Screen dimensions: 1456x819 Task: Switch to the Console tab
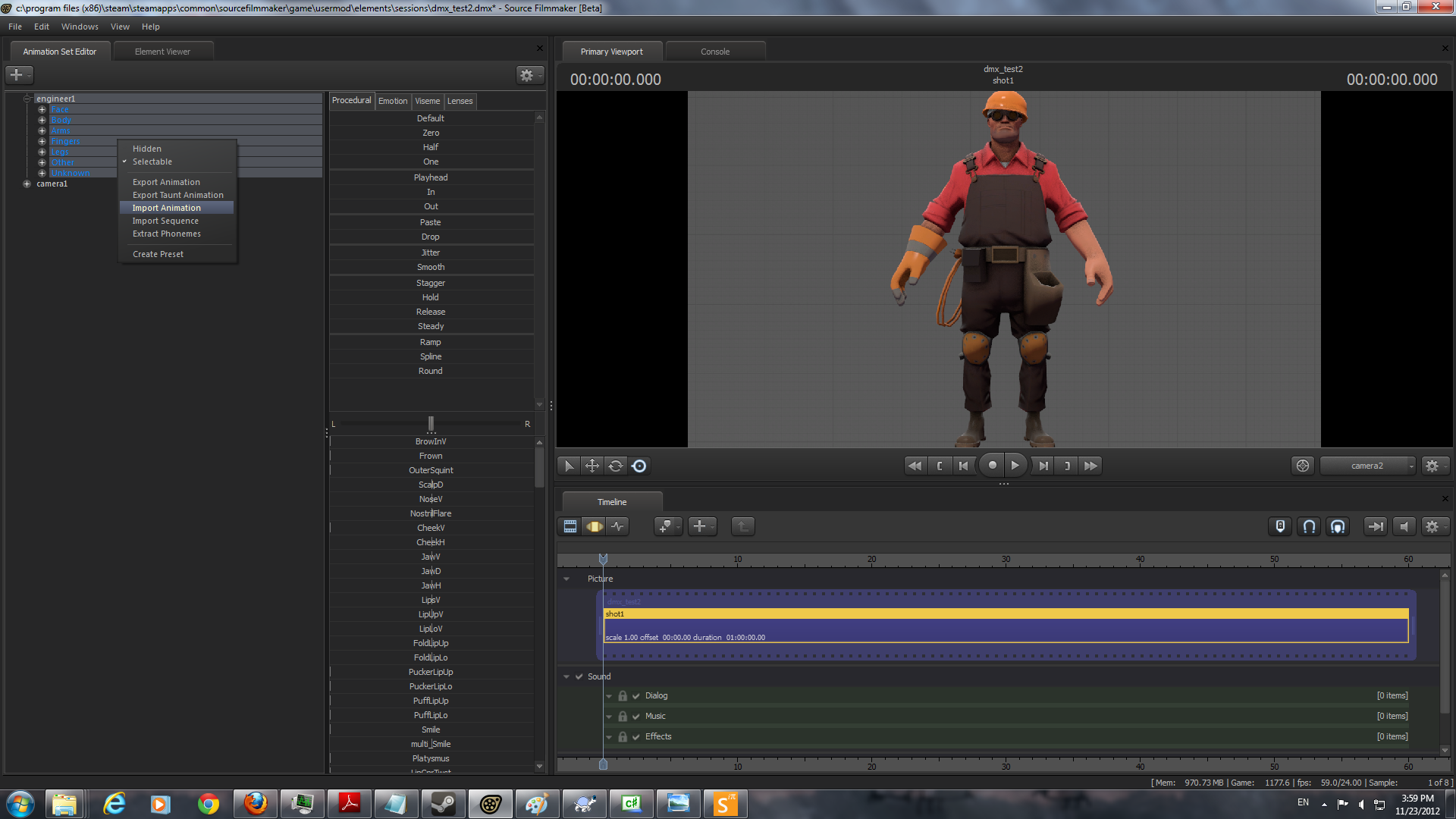(715, 52)
